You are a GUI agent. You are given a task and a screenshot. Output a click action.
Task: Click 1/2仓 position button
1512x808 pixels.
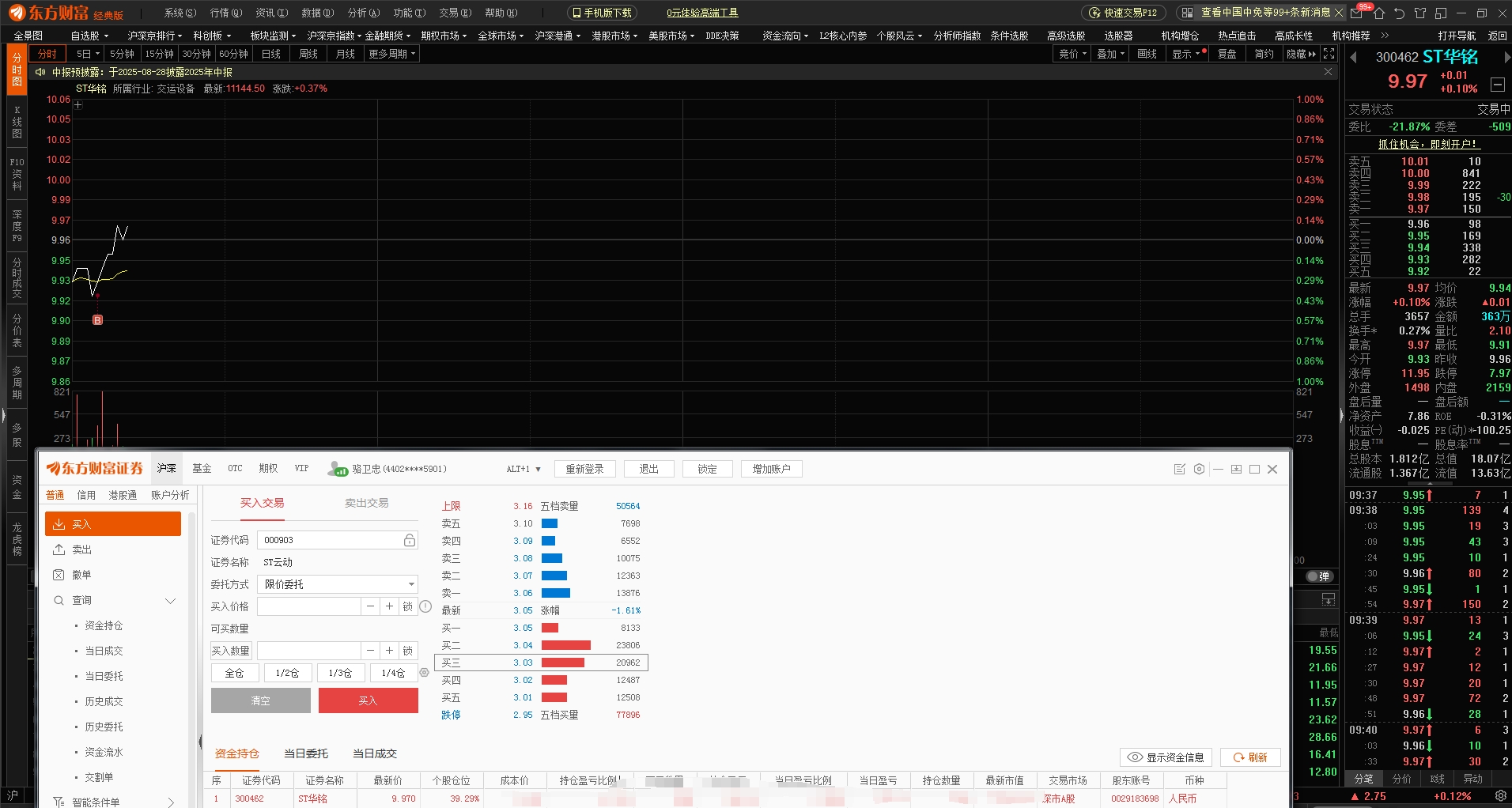(x=287, y=673)
